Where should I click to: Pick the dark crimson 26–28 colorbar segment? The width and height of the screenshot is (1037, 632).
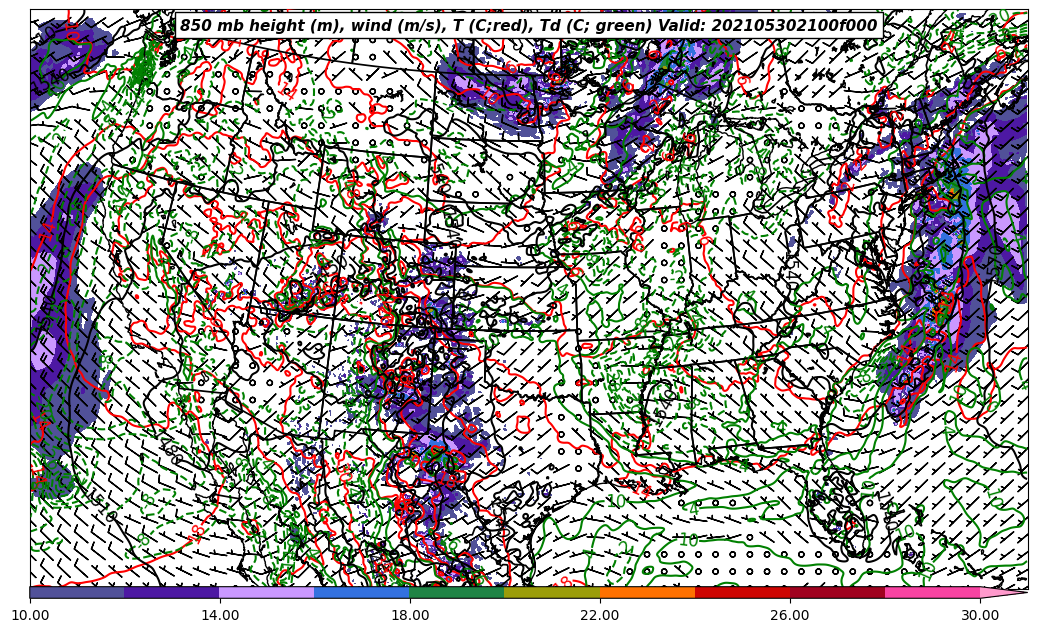point(837,592)
